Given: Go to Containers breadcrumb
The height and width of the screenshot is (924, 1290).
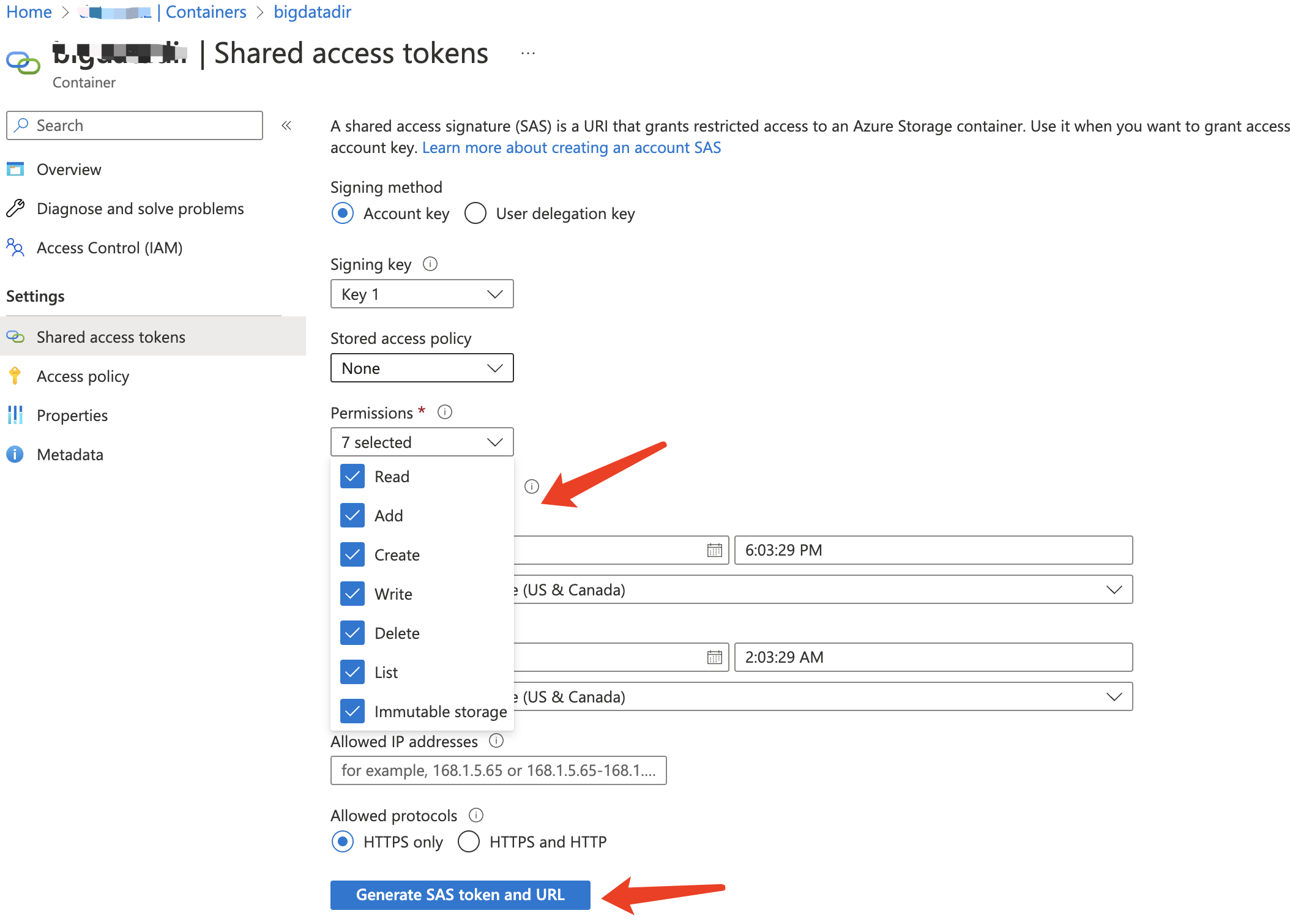Looking at the screenshot, I should [206, 12].
